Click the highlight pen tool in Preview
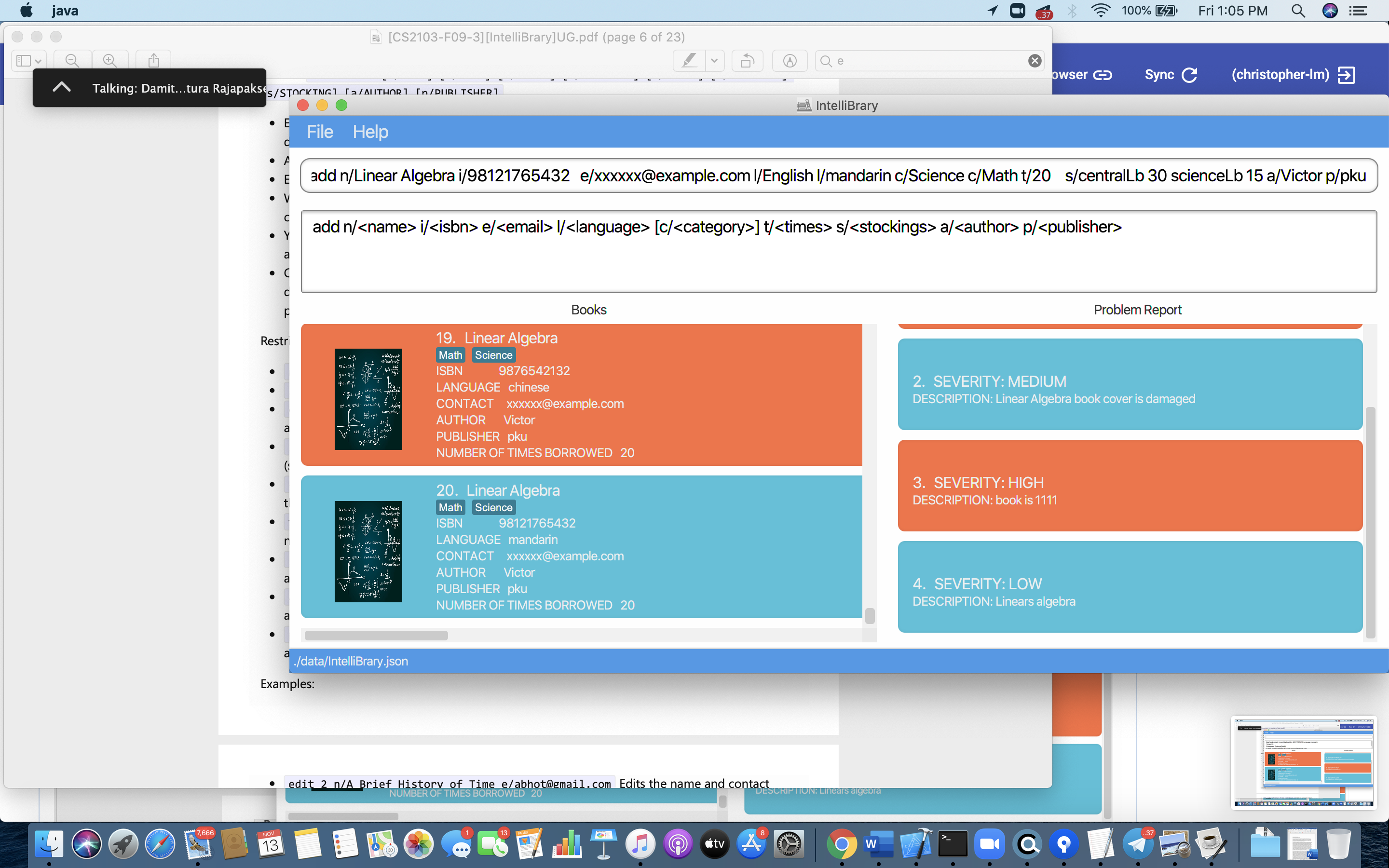Viewport: 1389px width, 868px height. [689, 60]
